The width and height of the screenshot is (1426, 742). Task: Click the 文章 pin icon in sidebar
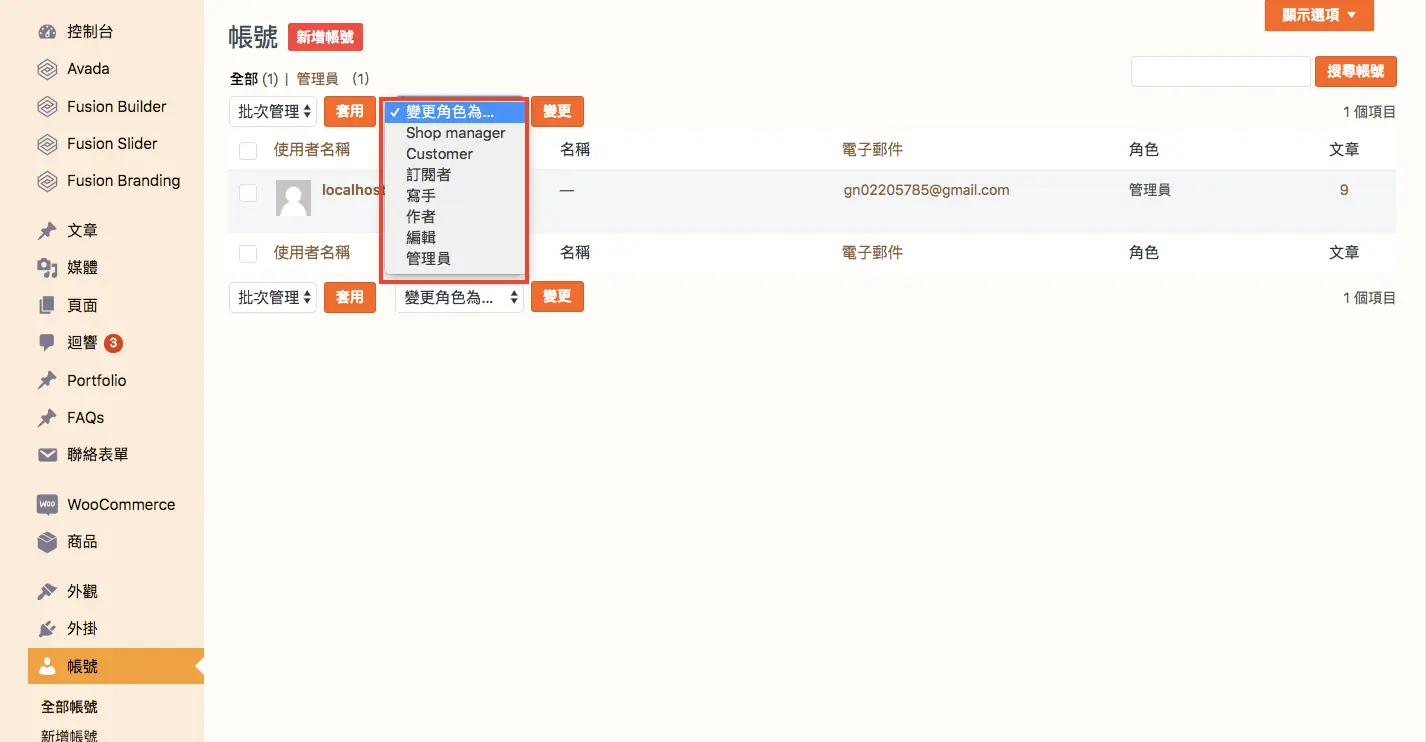(x=47, y=231)
